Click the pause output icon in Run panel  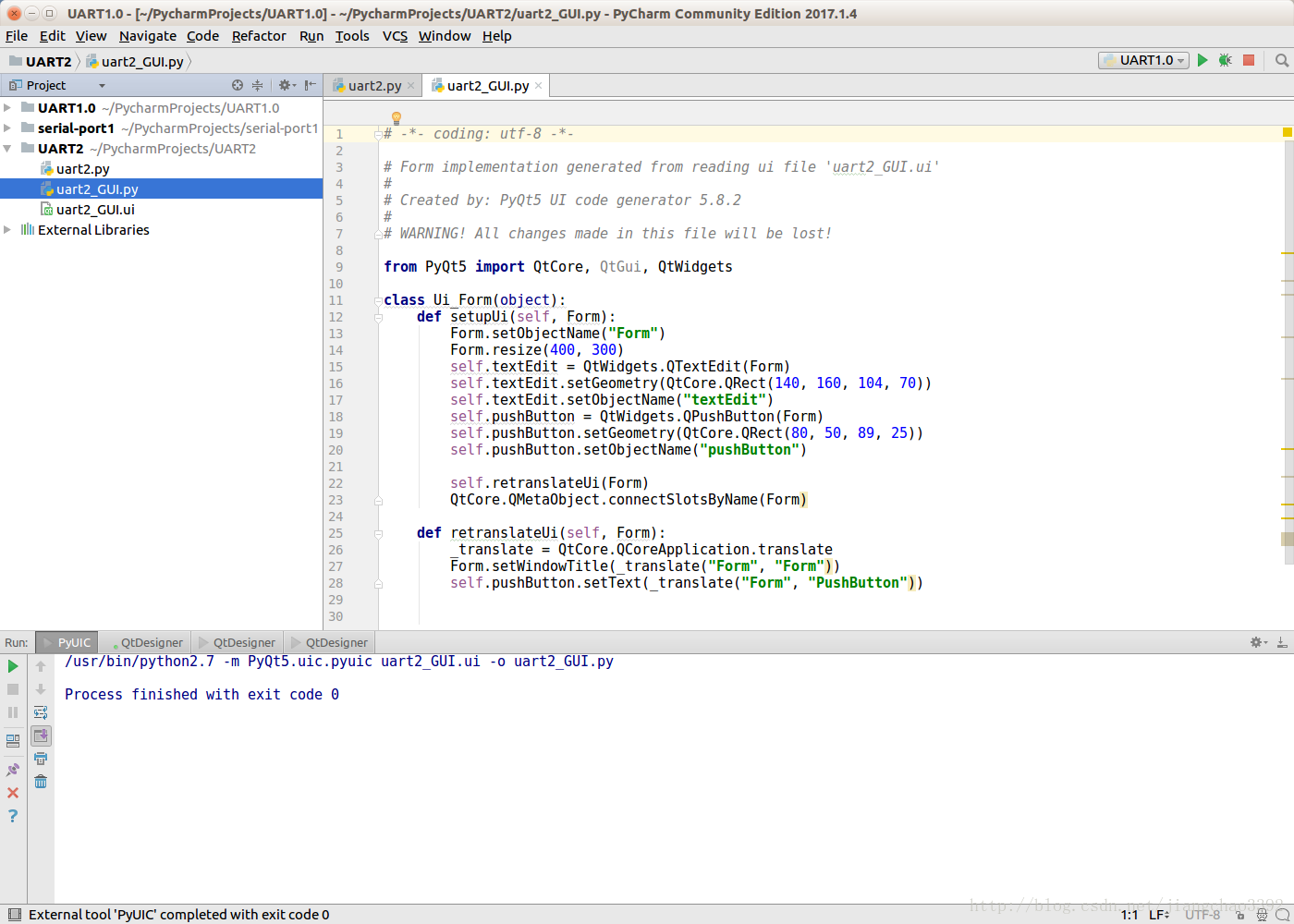tap(13, 712)
